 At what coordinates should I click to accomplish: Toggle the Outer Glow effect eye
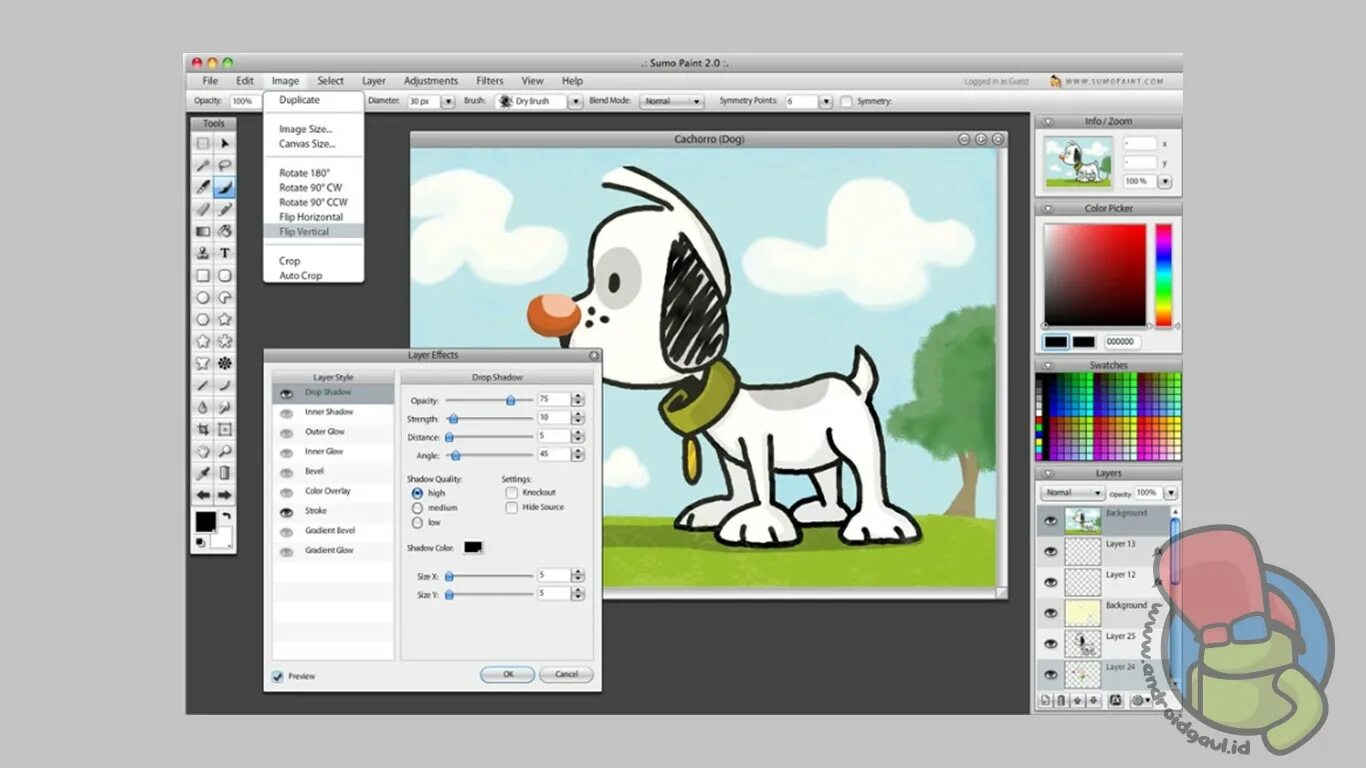click(287, 432)
